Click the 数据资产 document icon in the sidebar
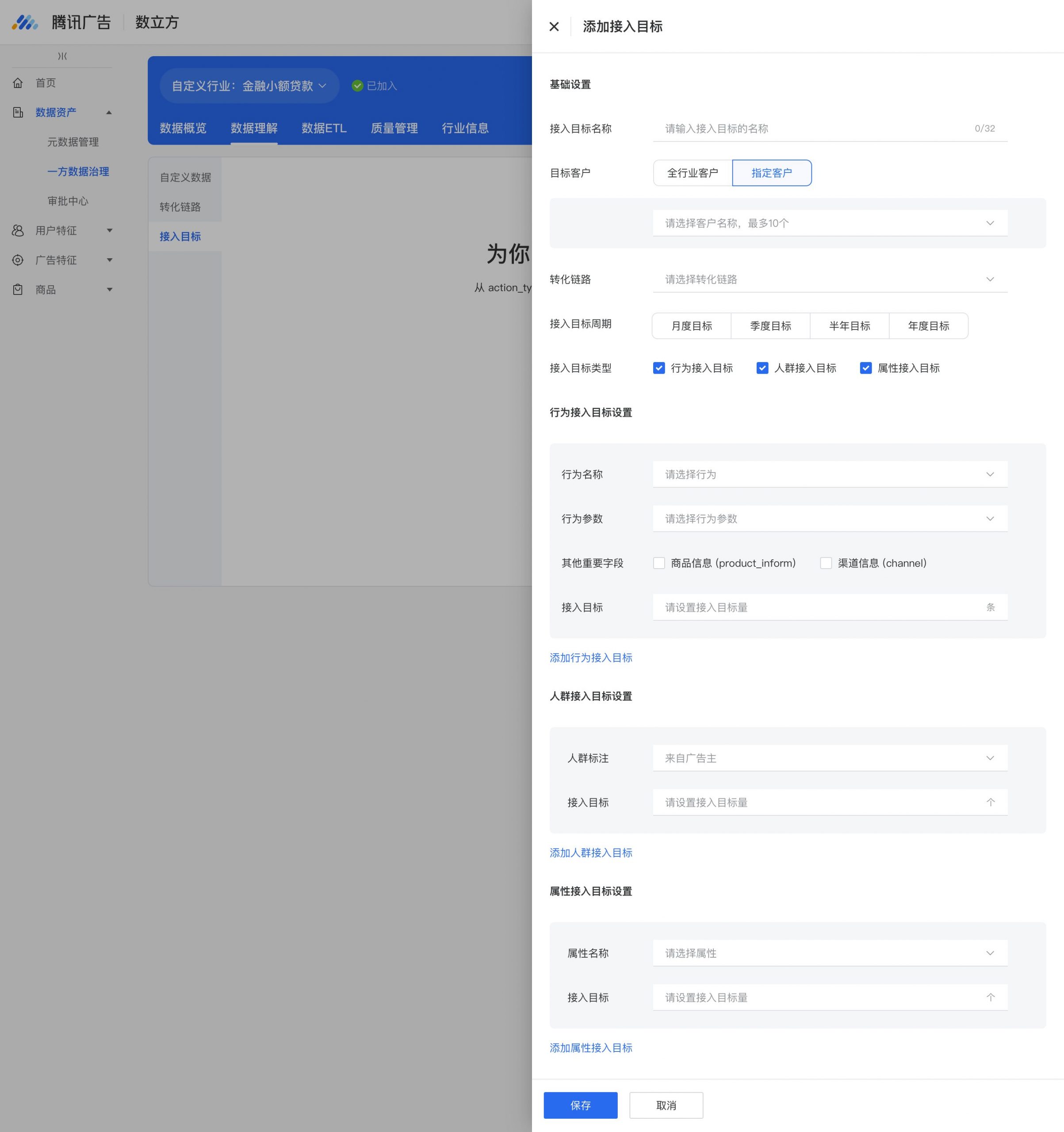1064x1132 pixels. pyautogui.click(x=18, y=112)
